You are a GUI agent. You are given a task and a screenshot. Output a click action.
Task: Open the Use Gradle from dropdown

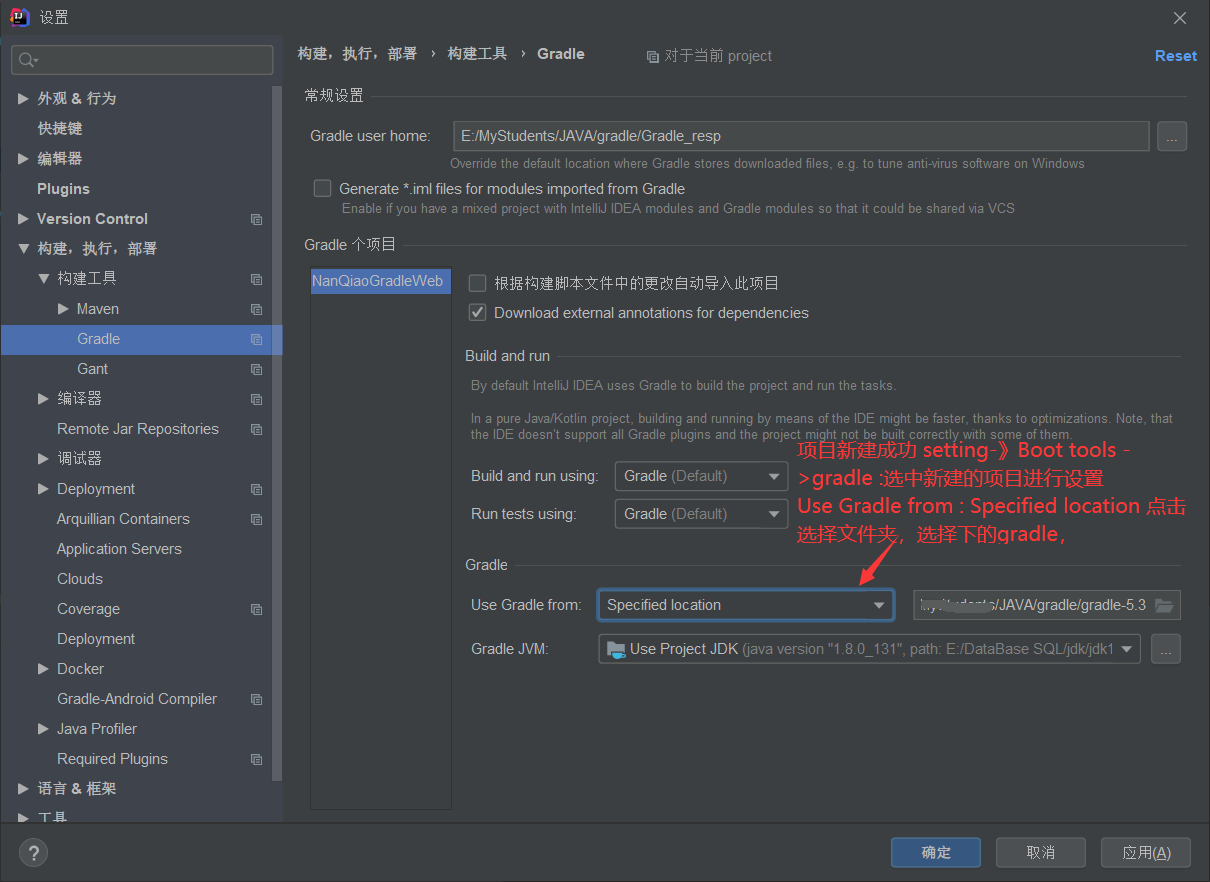point(745,604)
